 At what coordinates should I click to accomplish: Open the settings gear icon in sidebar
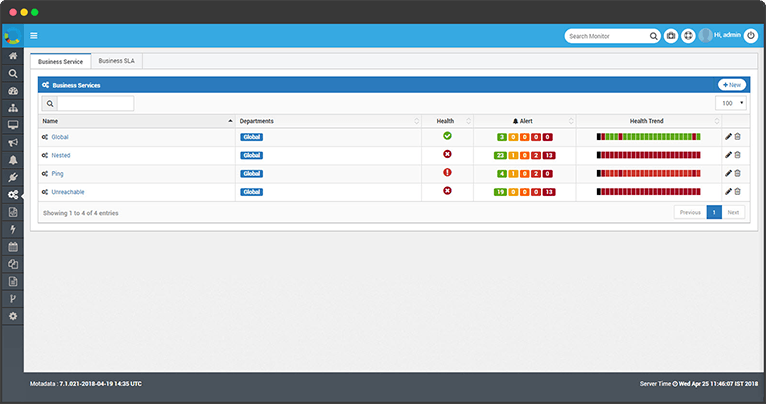(13, 316)
